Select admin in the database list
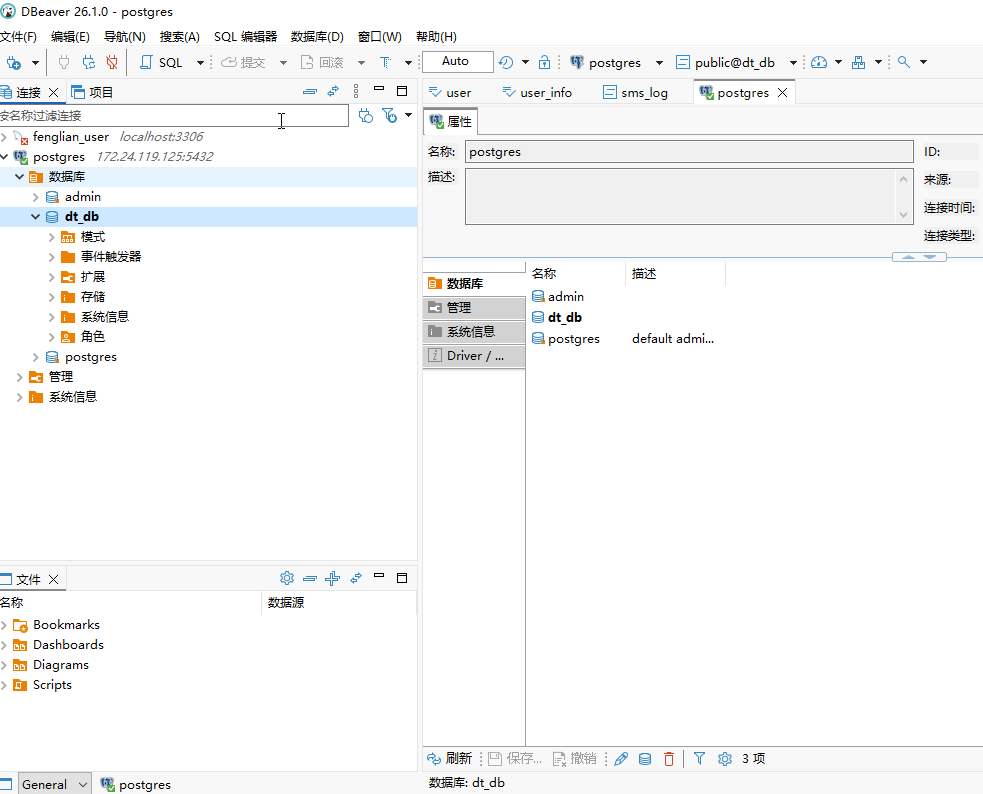Viewport: 983px width, 794px height. click(565, 296)
